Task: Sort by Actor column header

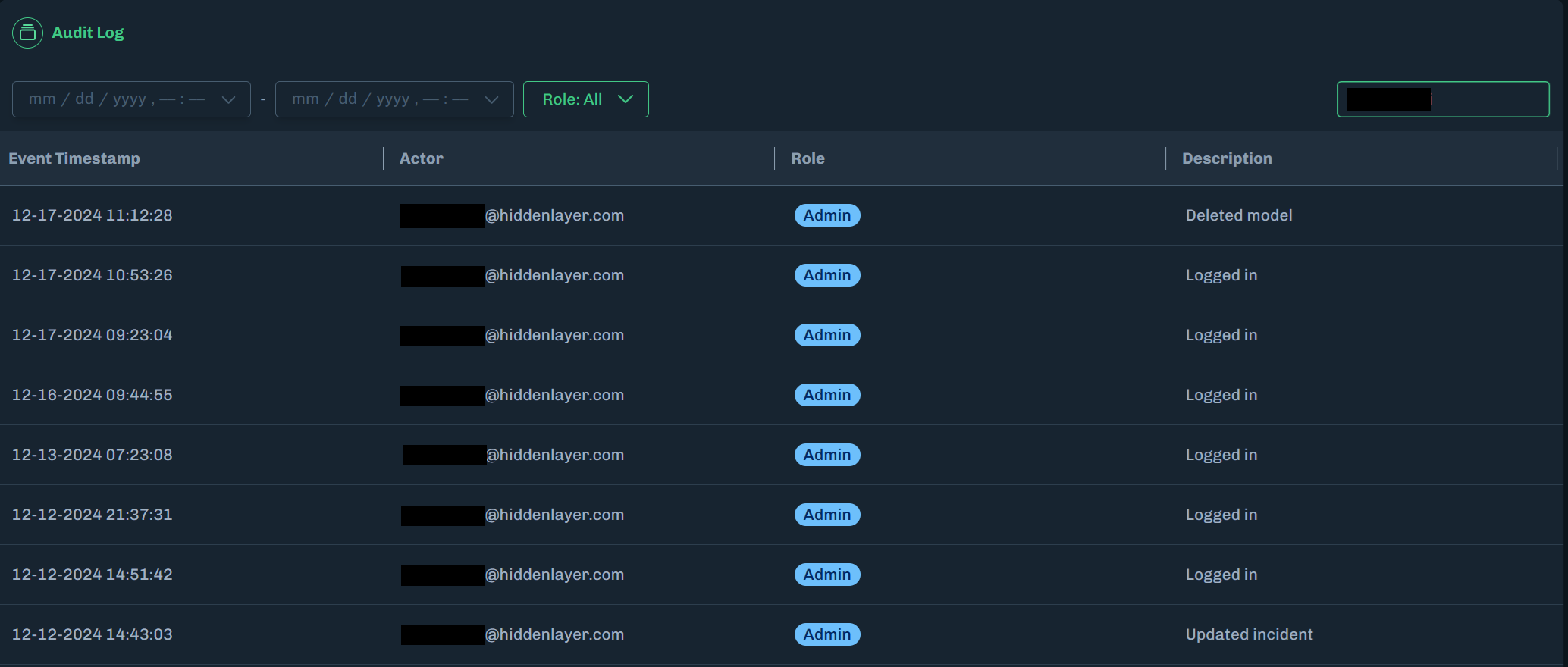Action: point(422,158)
